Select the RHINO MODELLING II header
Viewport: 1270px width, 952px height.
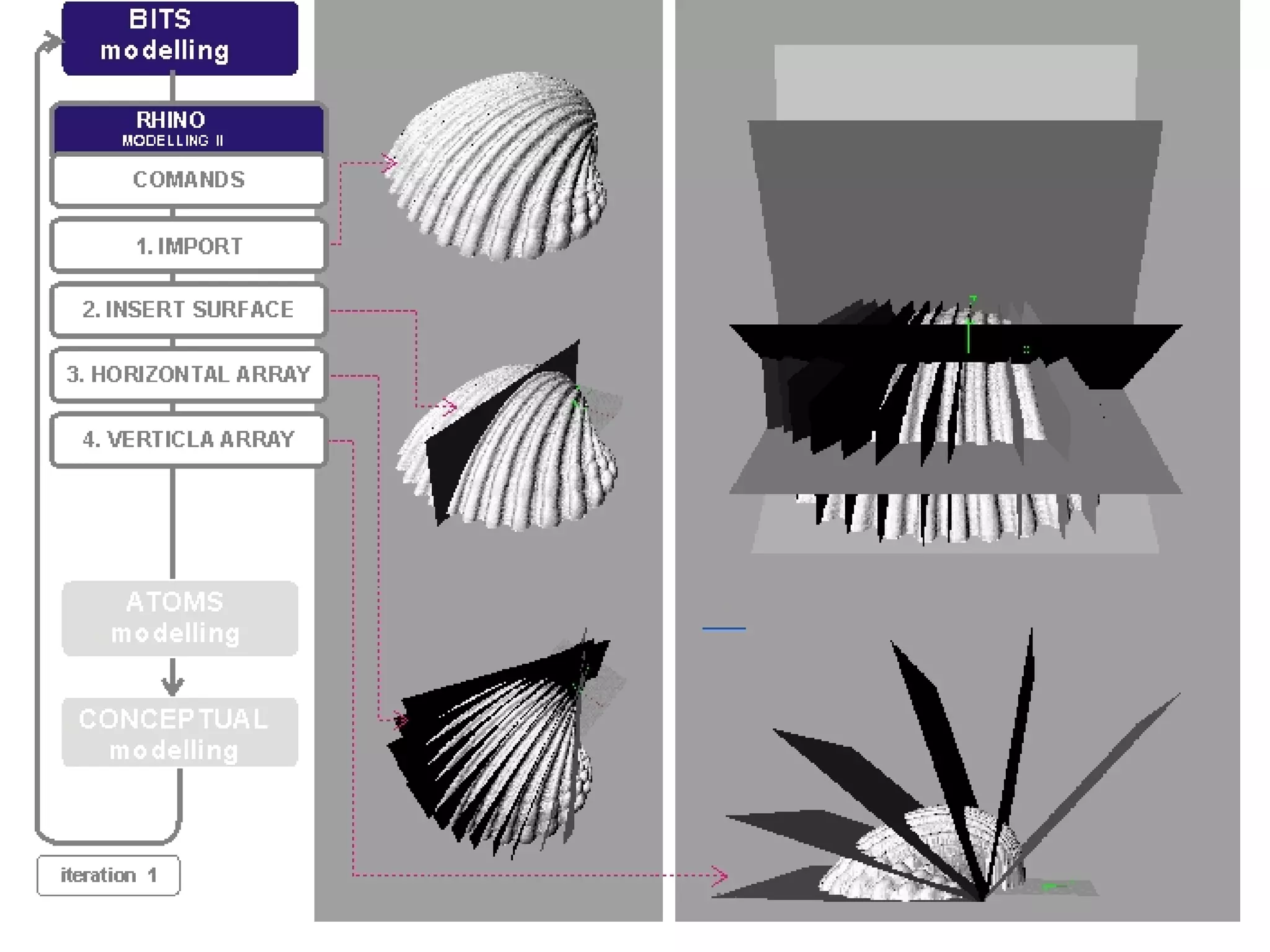tap(189, 129)
